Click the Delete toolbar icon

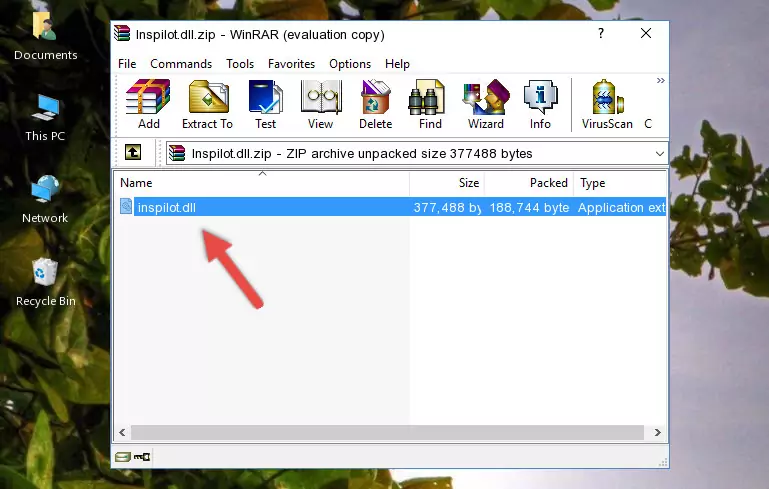tap(376, 104)
